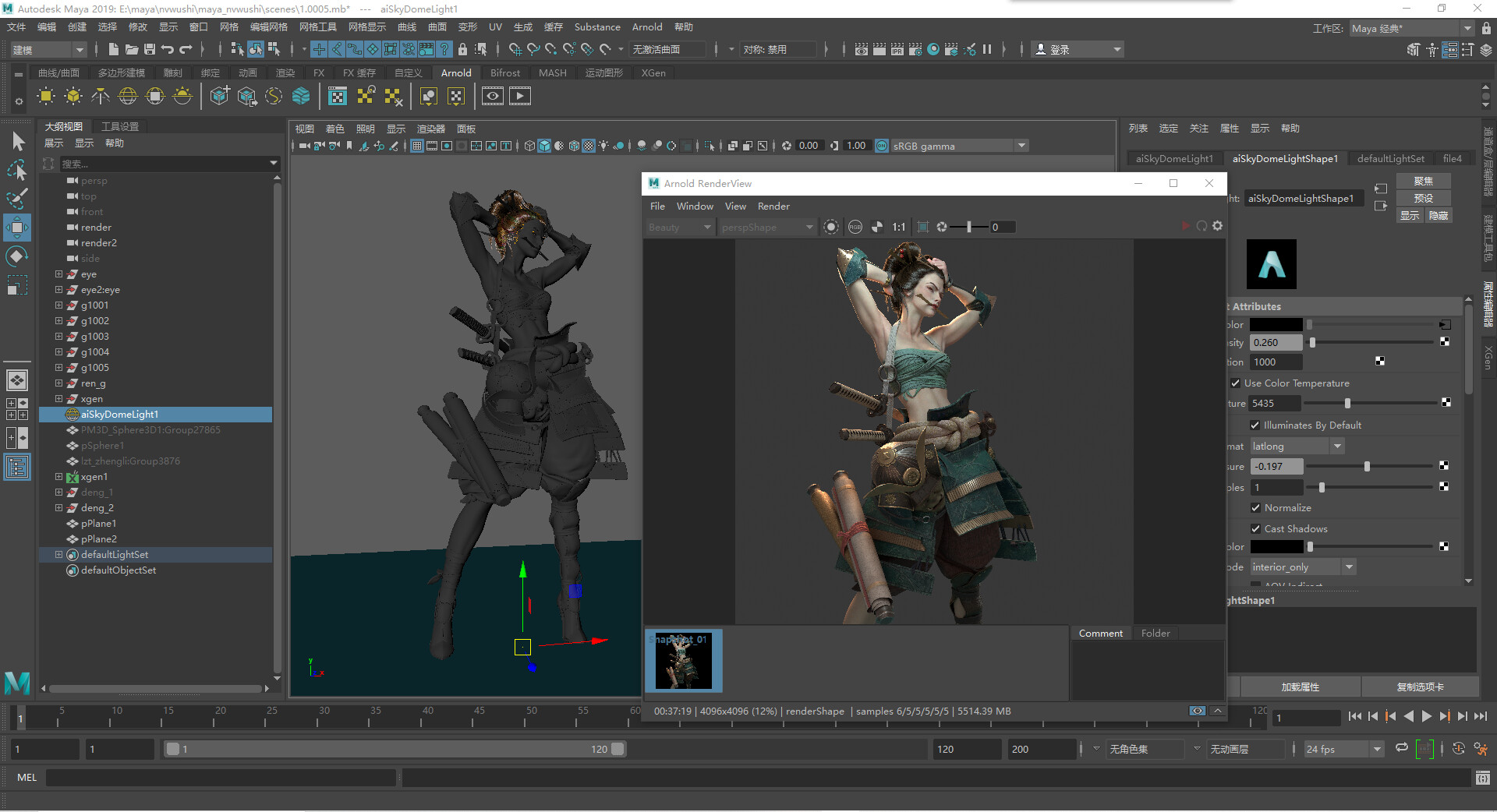Open the Script Editor icon beside MEL line
Viewport: 1497px width, 812px height.
pyautogui.click(x=1482, y=778)
